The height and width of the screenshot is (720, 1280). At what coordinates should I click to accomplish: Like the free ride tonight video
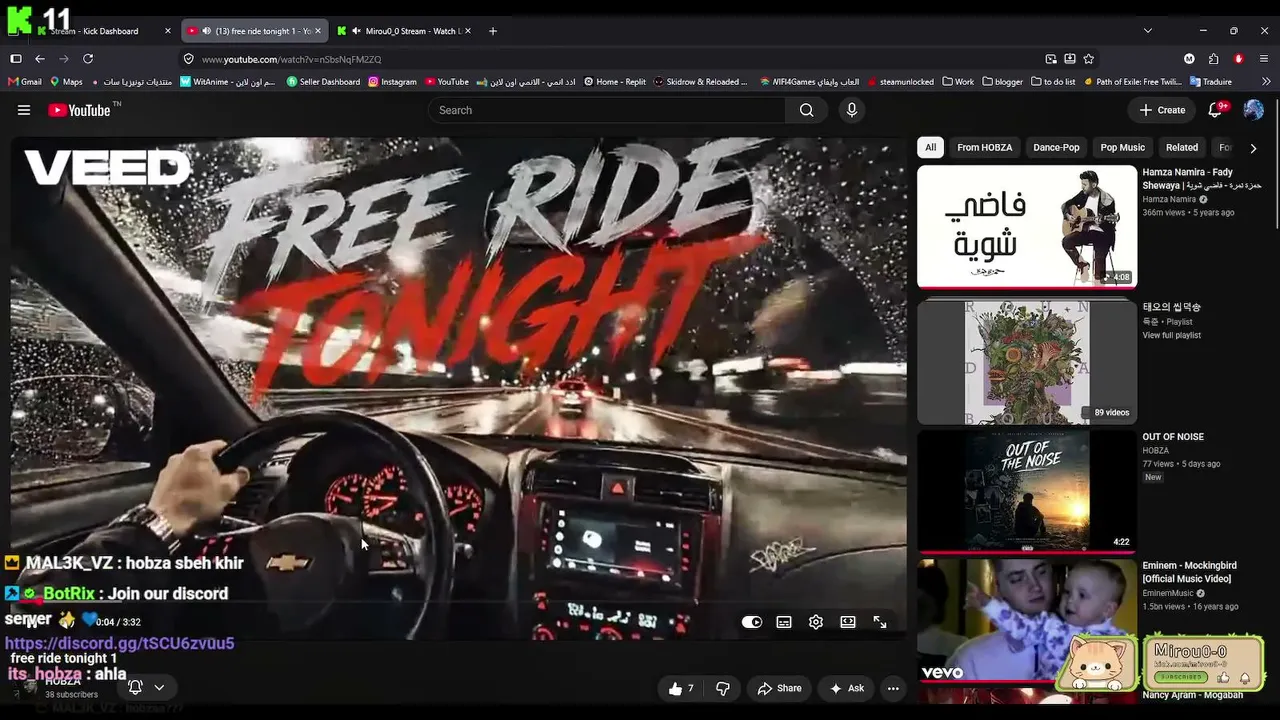(x=681, y=688)
